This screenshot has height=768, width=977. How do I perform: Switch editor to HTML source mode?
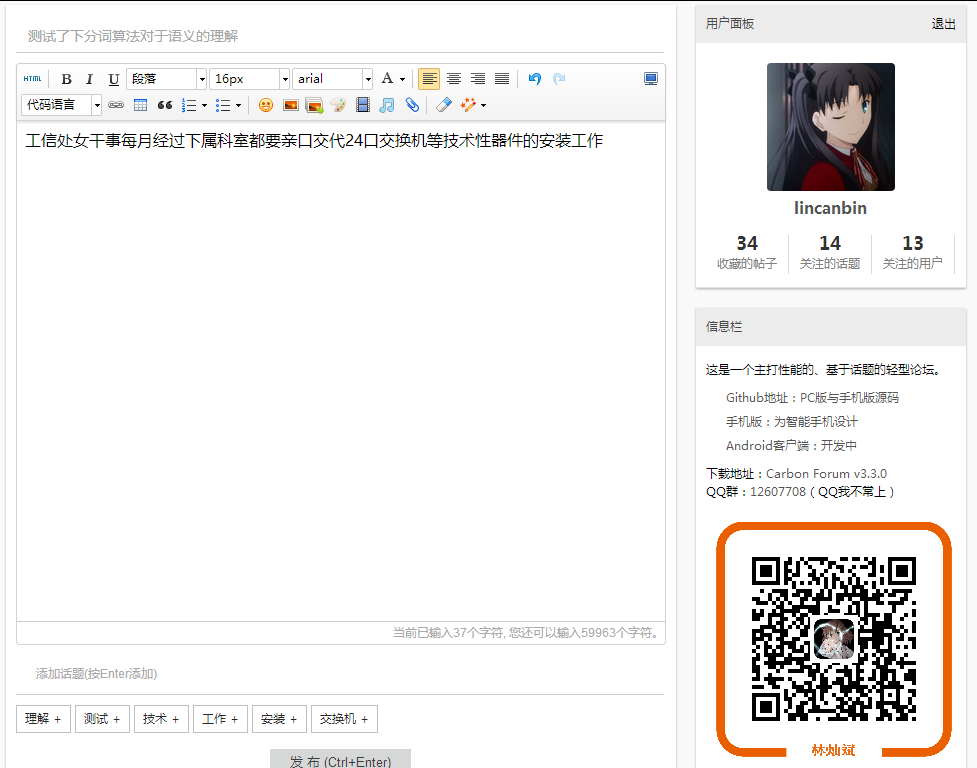pos(32,79)
